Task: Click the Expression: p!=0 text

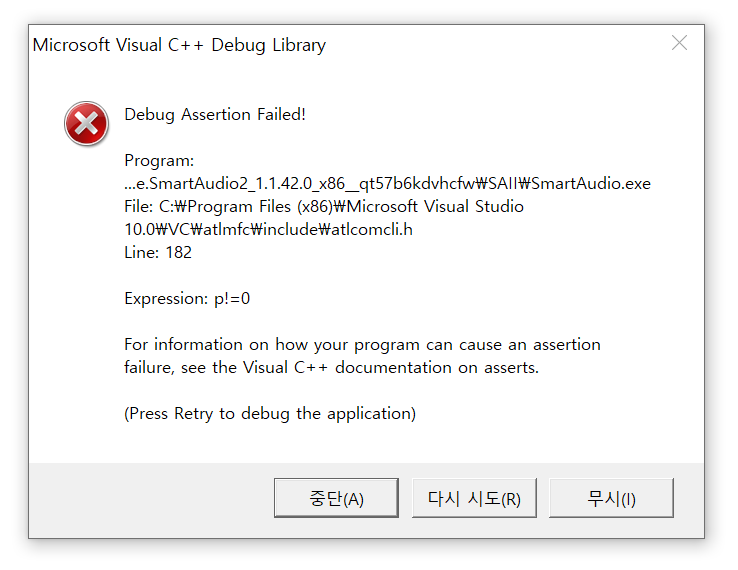Action: pyautogui.click(x=187, y=298)
